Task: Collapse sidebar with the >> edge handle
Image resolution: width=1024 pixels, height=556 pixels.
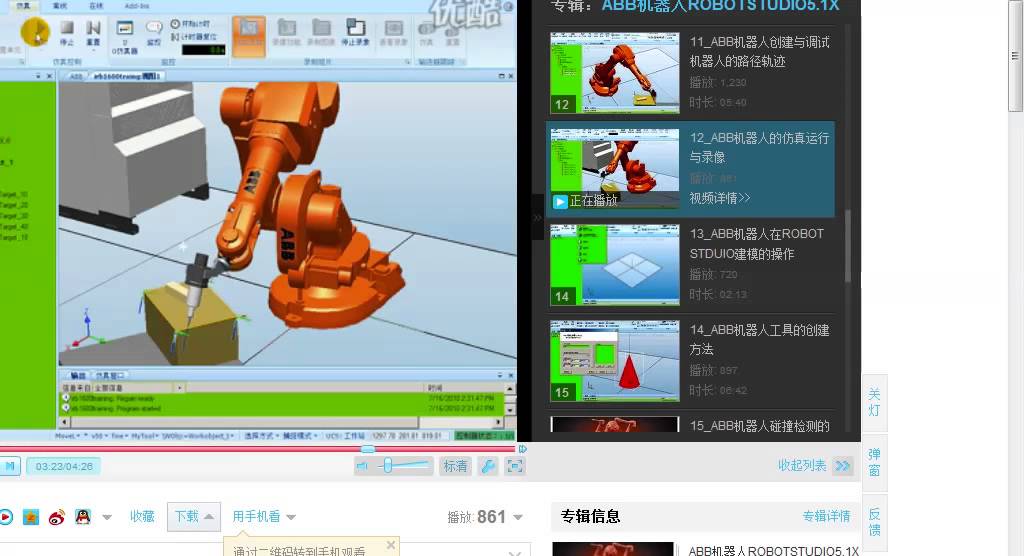Action: click(x=537, y=218)
